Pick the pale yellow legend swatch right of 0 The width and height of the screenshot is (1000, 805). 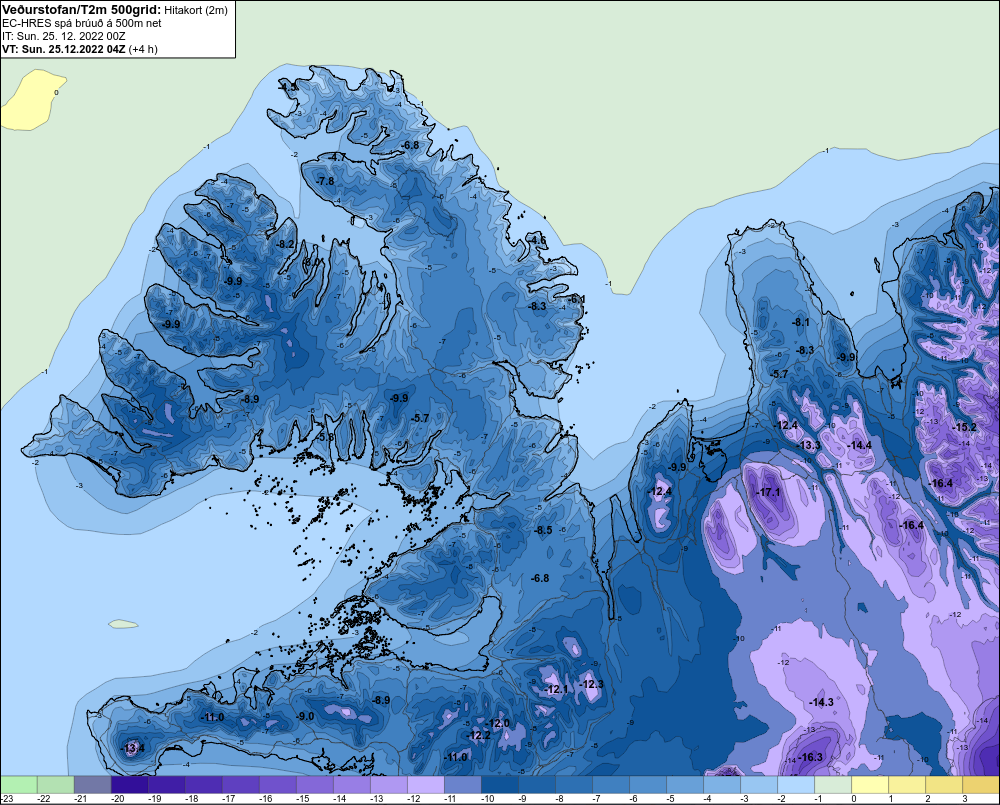pos(870,785)
